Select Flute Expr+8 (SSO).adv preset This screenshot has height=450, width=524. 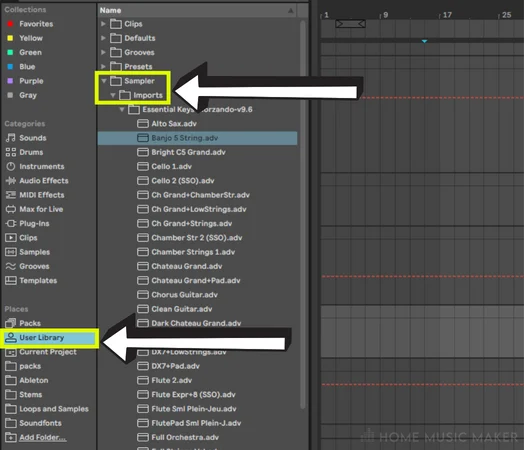tap(186, 395)
